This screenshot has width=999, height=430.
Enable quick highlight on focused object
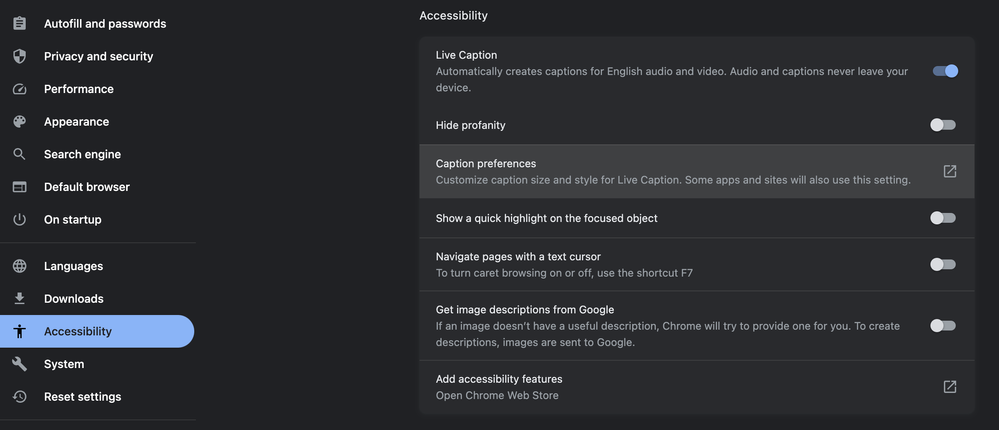[943, 218]
